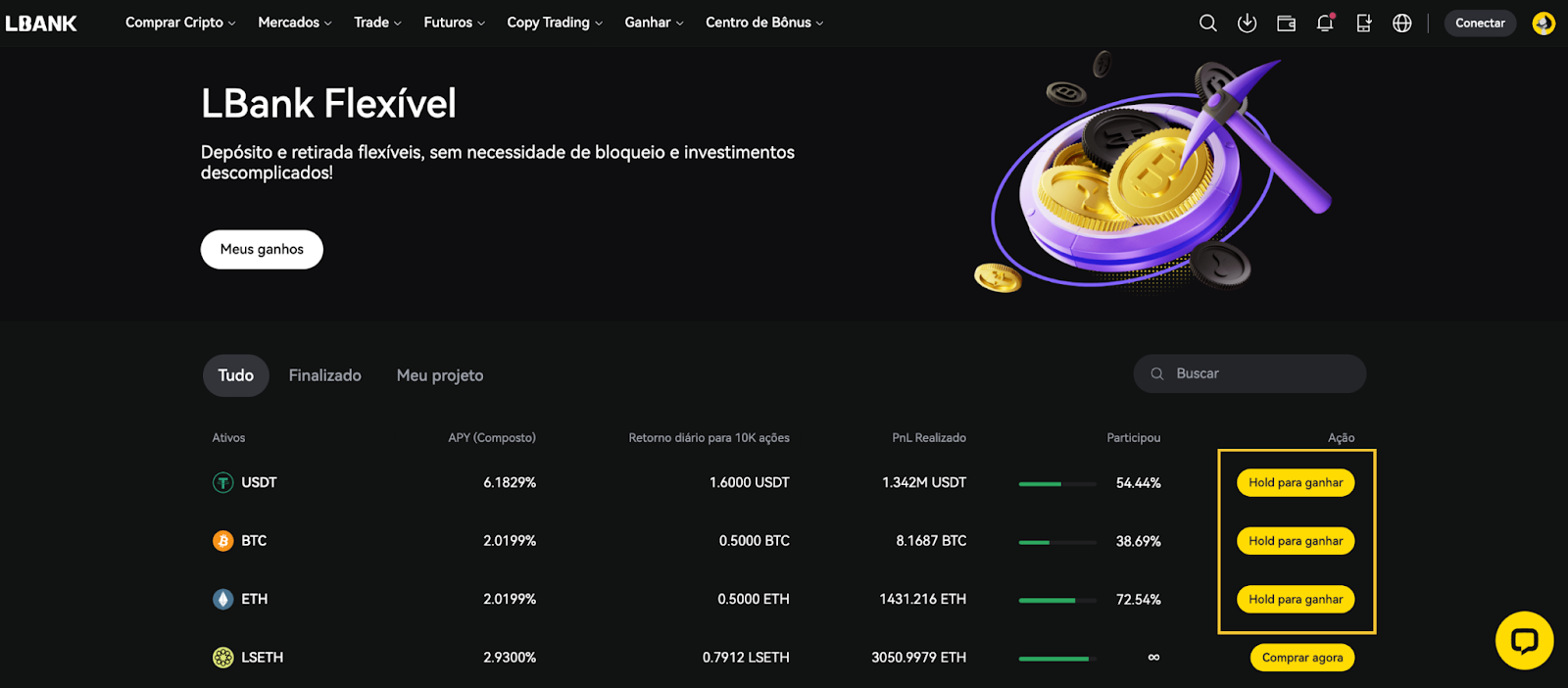Viewport: 1568px width, 688px height.
Task: Open the Copy Trading dropdown
Action: click(x=555, y=23)
